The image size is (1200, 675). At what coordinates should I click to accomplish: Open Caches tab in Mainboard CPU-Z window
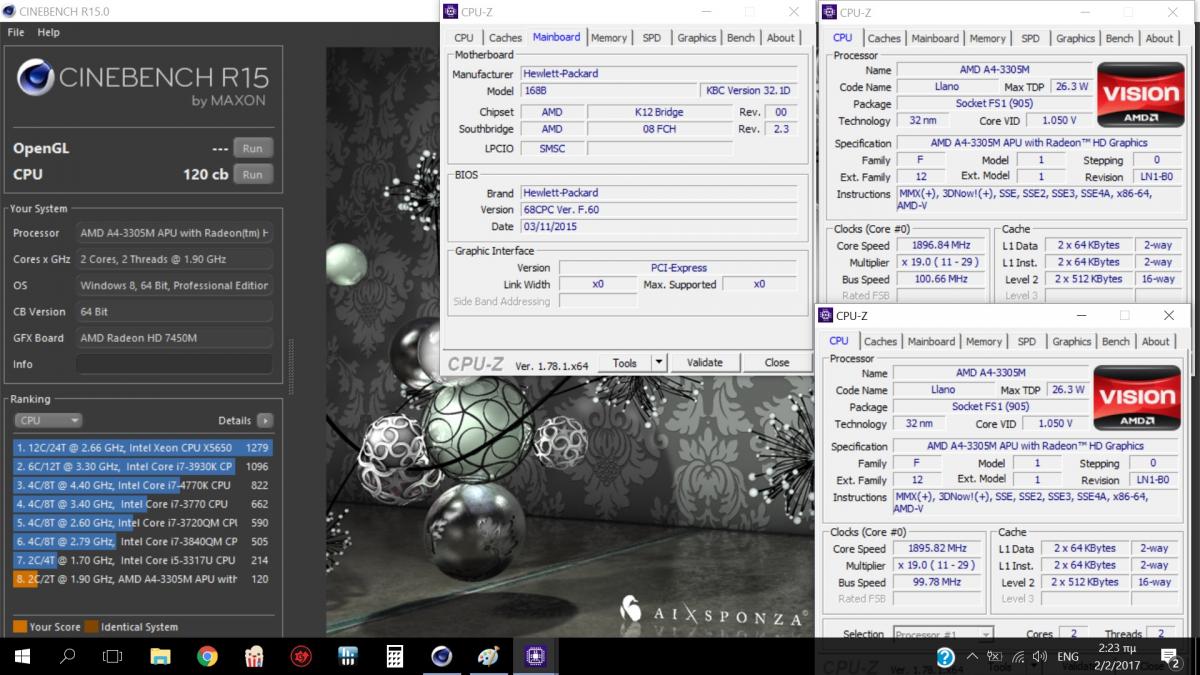505,38
